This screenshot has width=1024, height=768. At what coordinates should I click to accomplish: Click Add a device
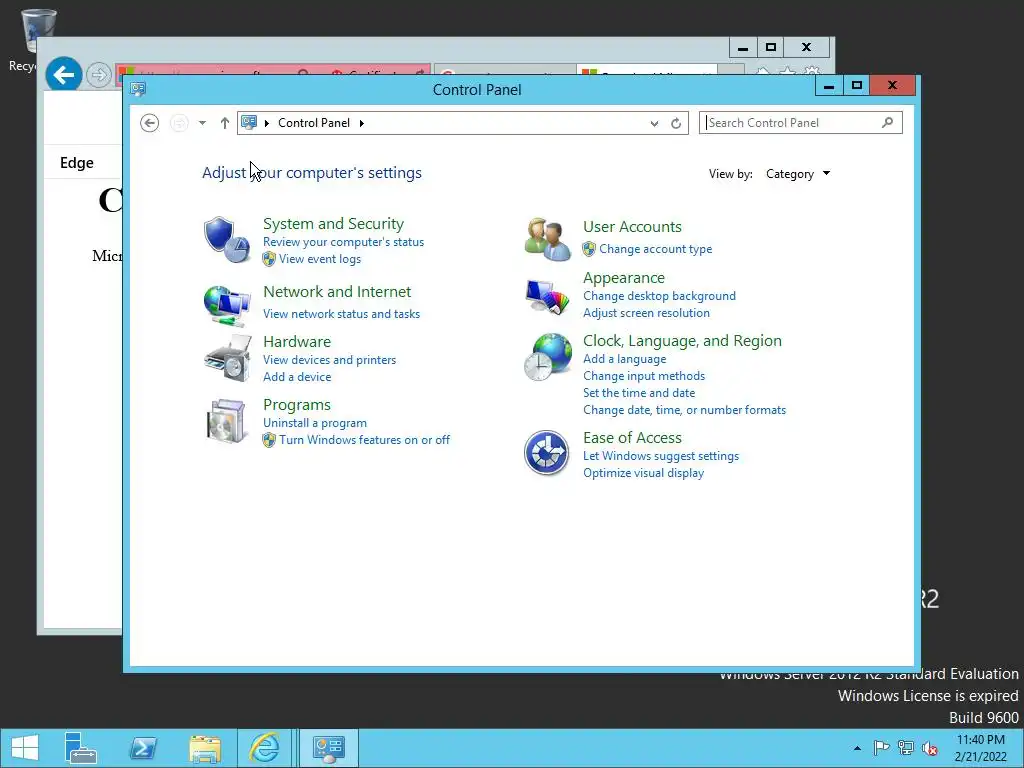[x=296, y=377]
